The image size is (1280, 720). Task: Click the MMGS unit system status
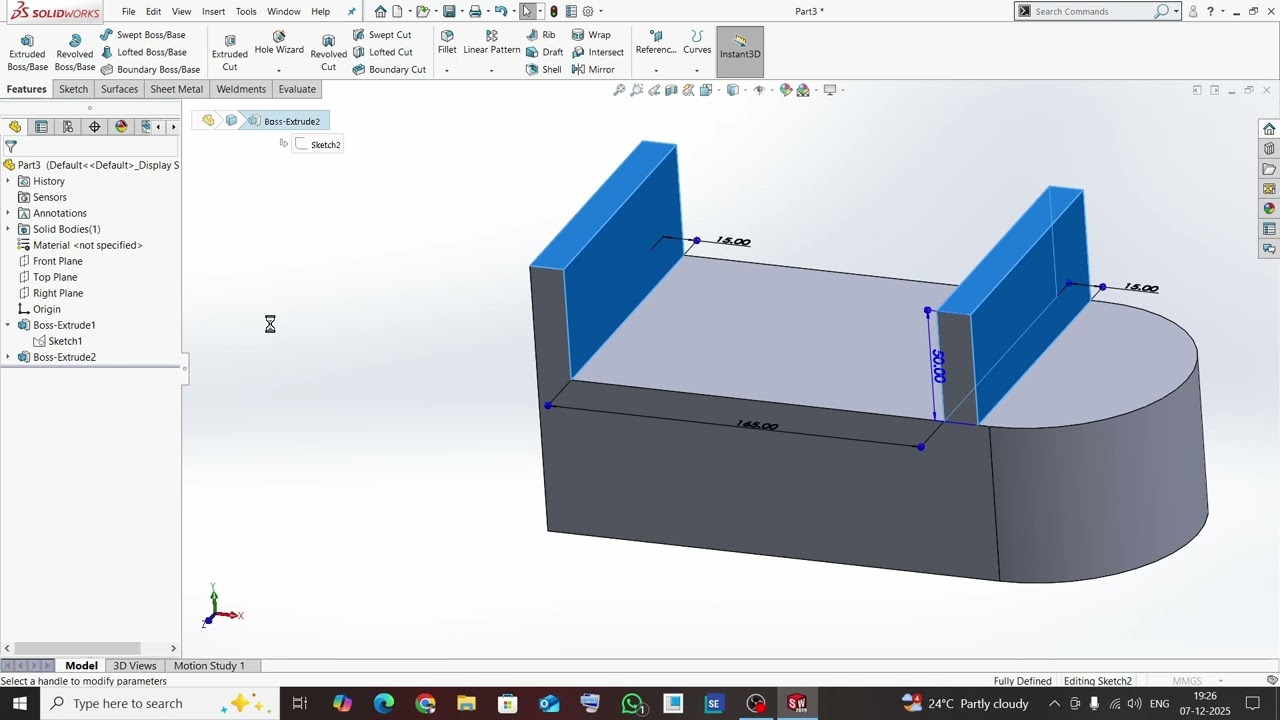pyautogui.click(x=1187, y=681)
